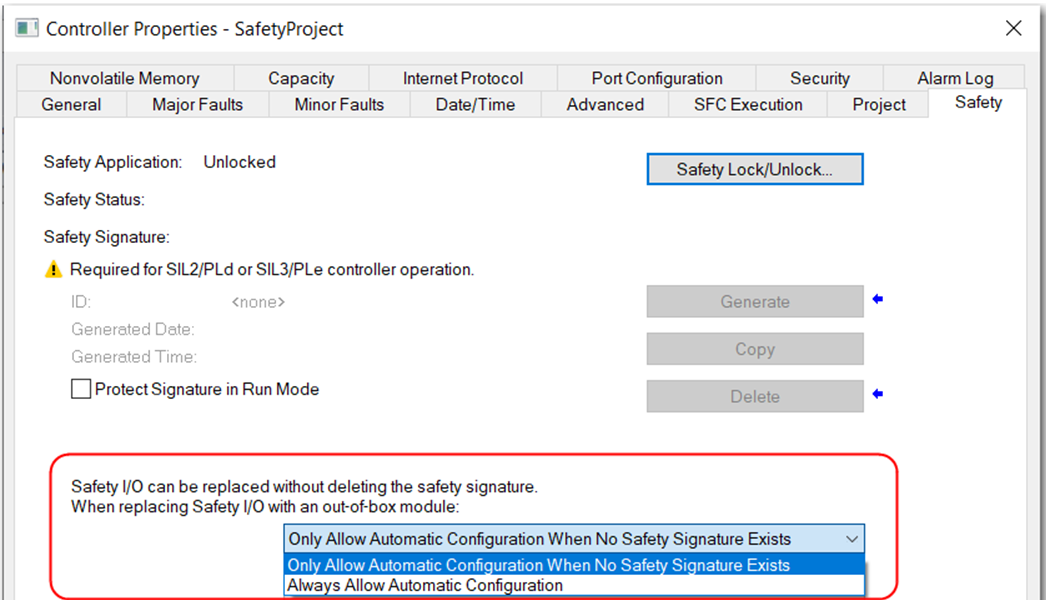Click the Delete signature button
Image resolution: width=1046 pixels, height=600 pixels.
(754, 397)
